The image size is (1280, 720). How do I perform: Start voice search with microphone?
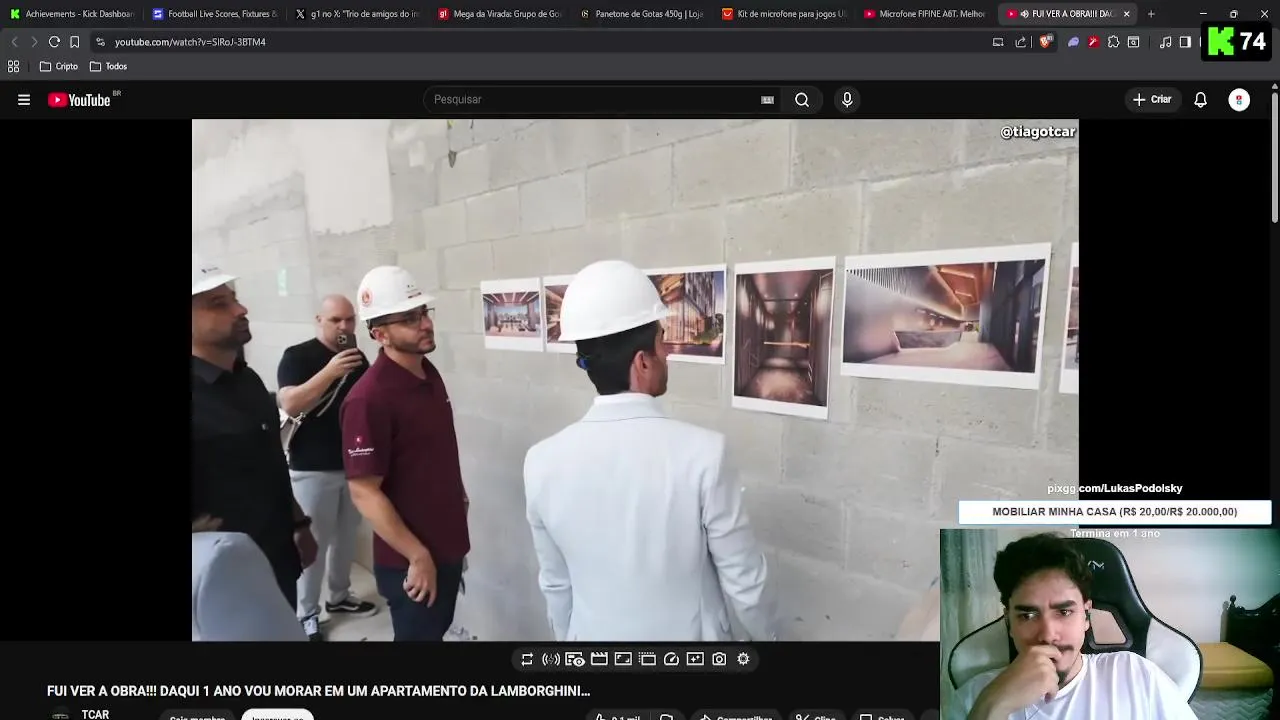point(847,100)
